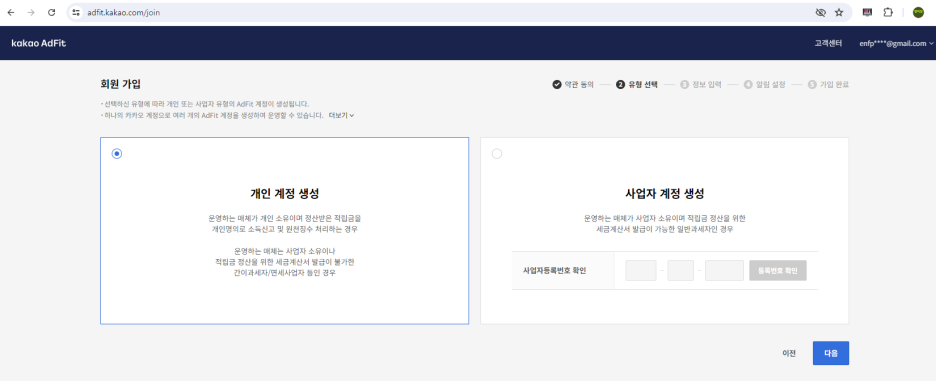Screen dimensions: 936x381
Task: Click the 가입 완료 step indicator
Action: (x=829, y=85)
